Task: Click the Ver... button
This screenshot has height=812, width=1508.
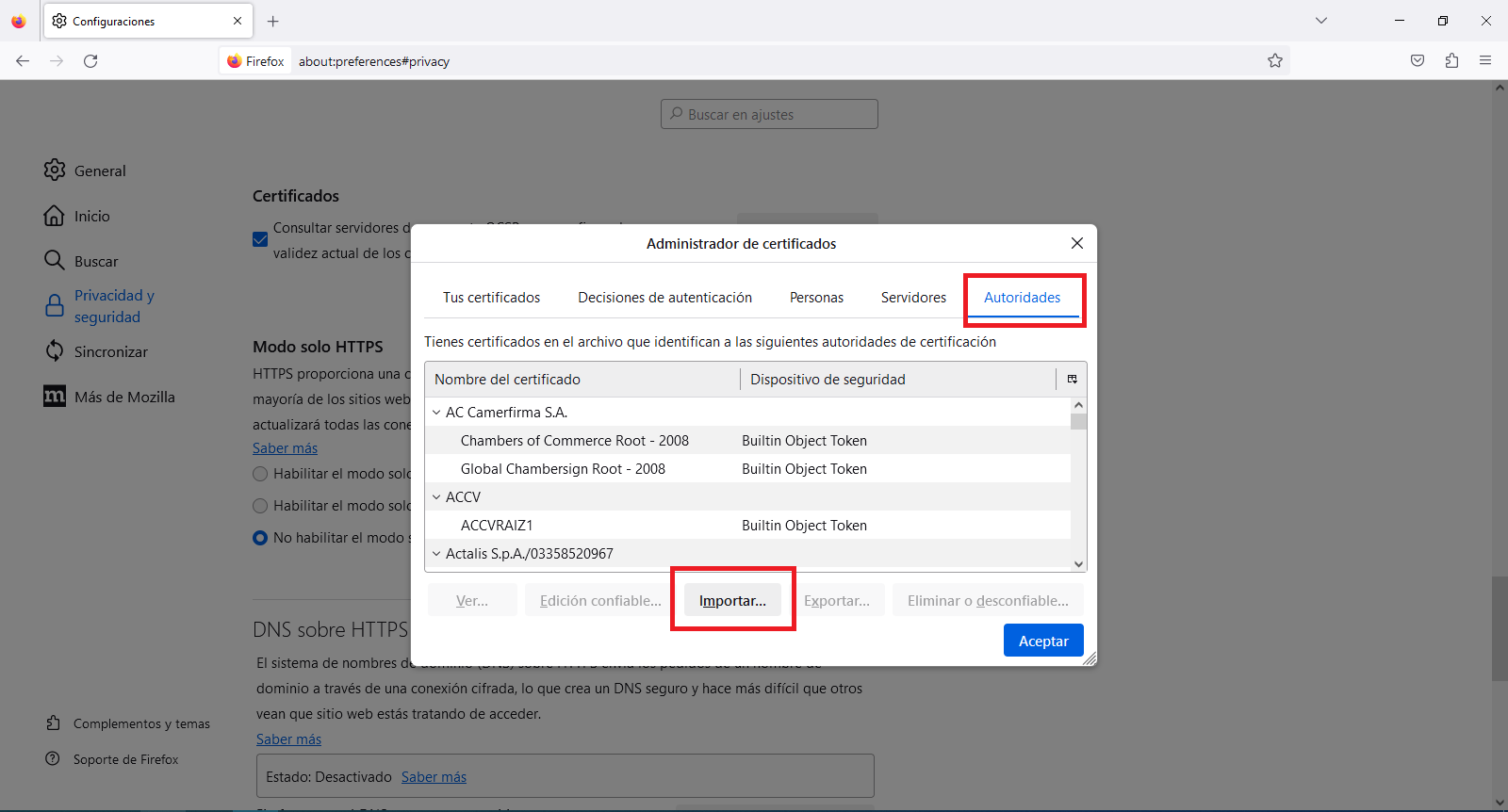Action: click(472, 601)
